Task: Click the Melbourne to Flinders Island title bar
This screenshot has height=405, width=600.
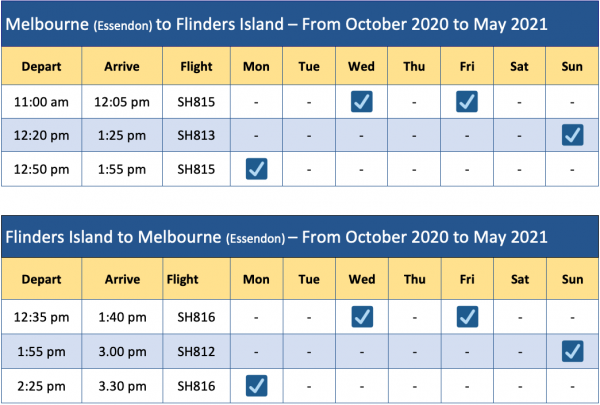Action: pyautogui.click(x=300, y=24)
